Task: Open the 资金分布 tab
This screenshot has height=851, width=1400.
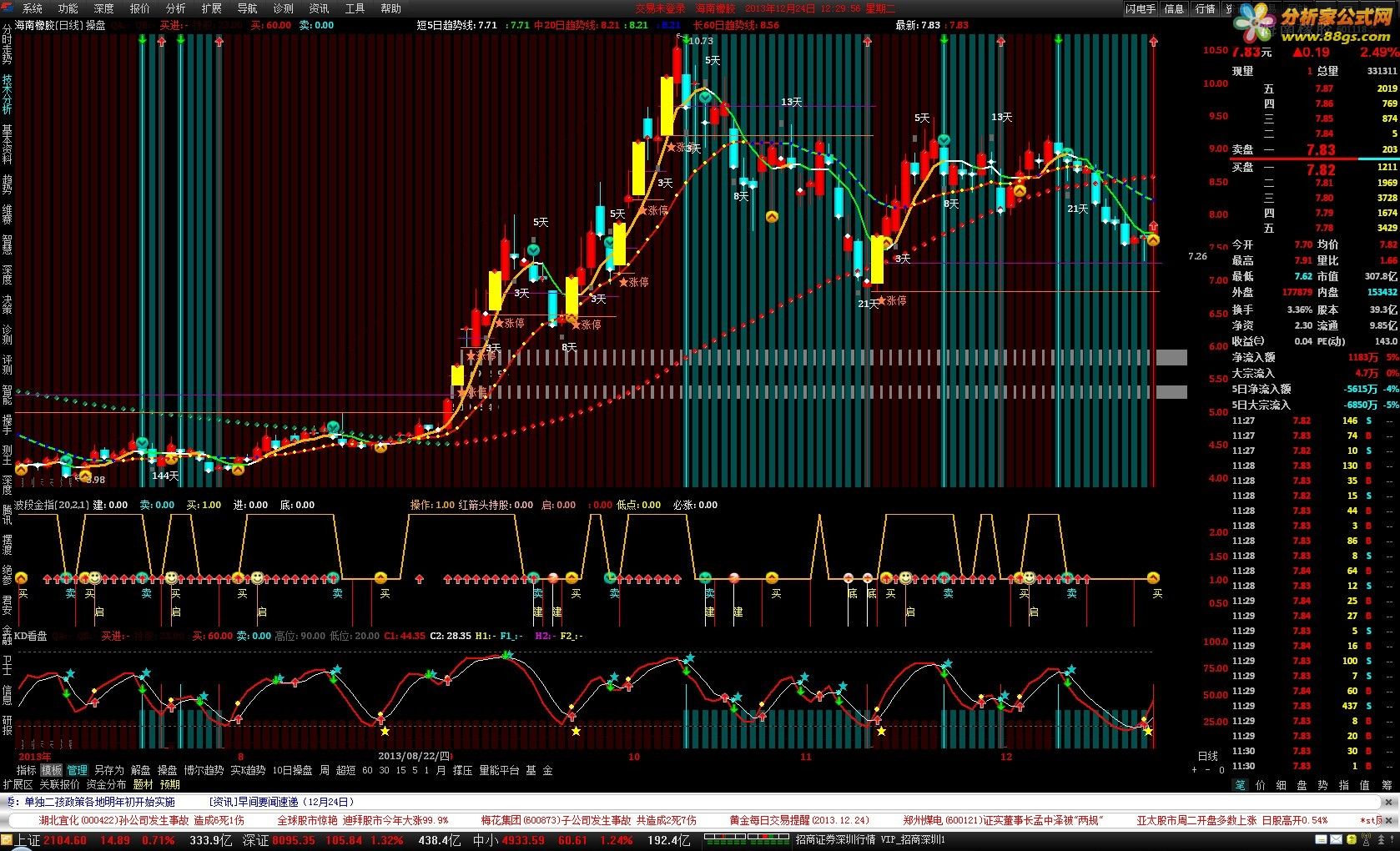Action: [106, 784]
